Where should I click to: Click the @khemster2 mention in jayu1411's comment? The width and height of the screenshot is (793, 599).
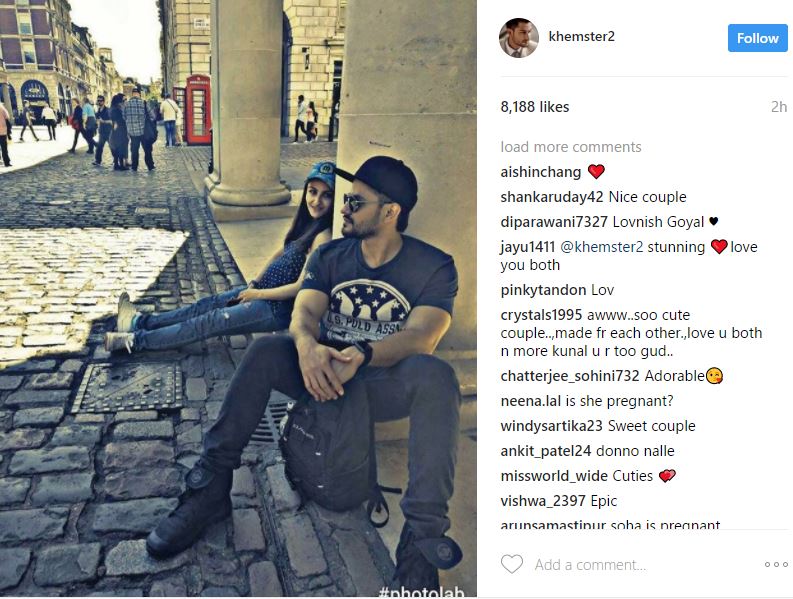602,247
